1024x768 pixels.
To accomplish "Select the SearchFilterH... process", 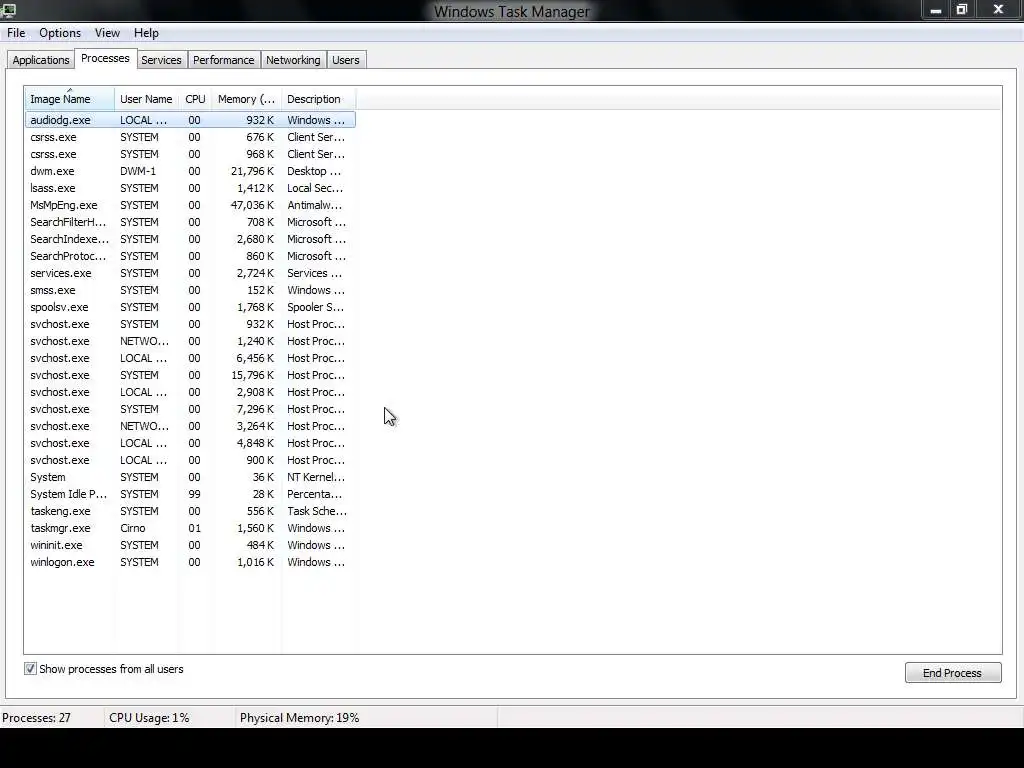I will 190,222.
